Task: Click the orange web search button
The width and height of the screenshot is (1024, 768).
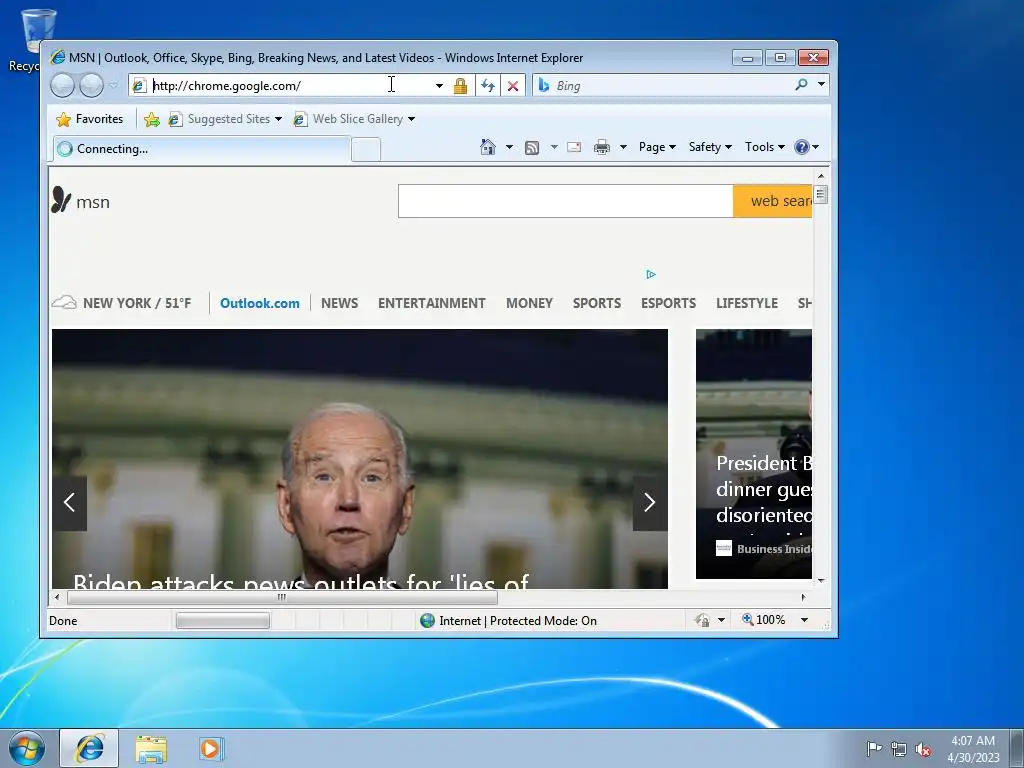Action: (x=773, y=201)
